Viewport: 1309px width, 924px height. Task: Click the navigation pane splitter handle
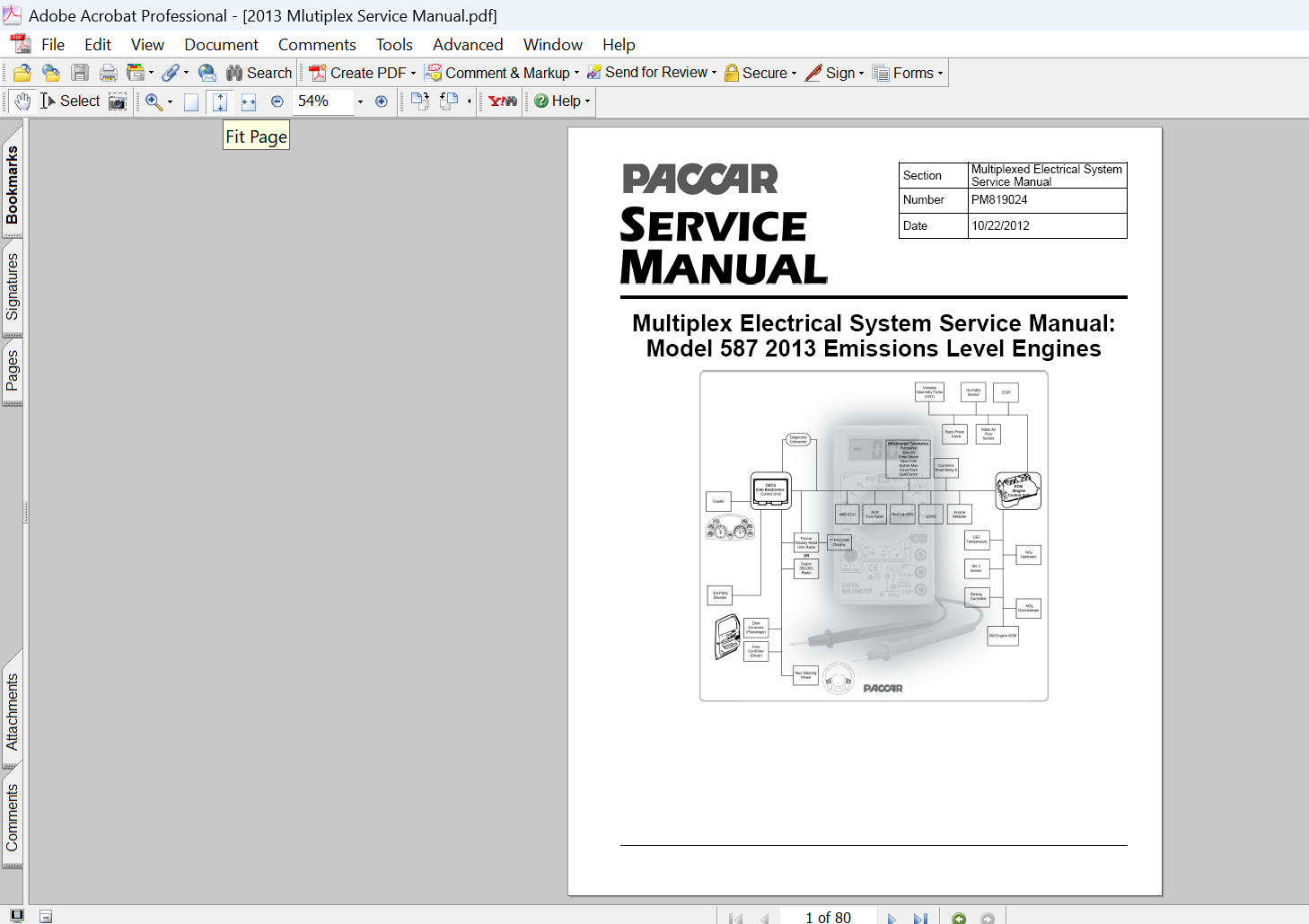(26, 512)
